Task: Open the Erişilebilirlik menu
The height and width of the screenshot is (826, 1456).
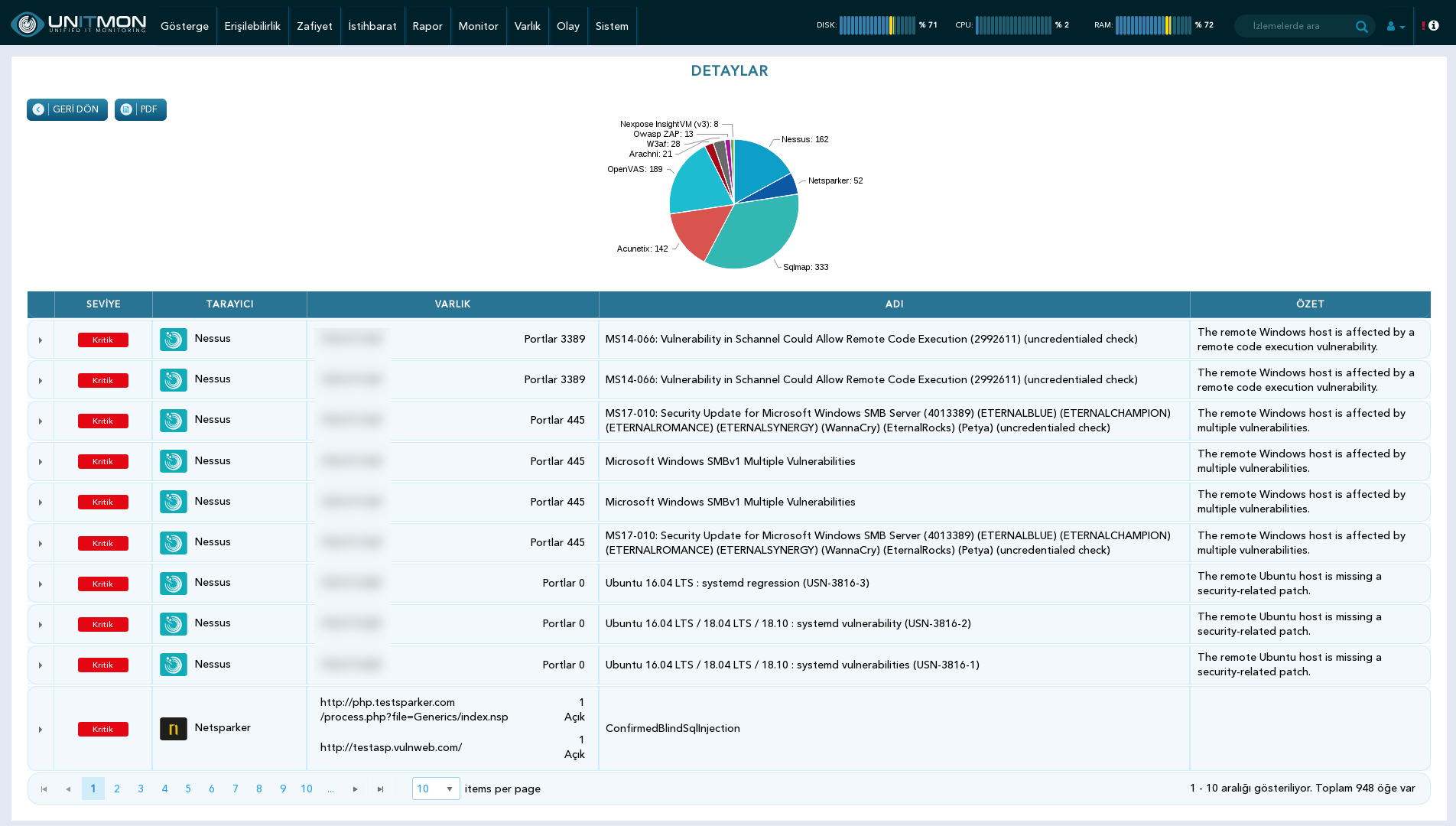Action: [x=252, y=26]
